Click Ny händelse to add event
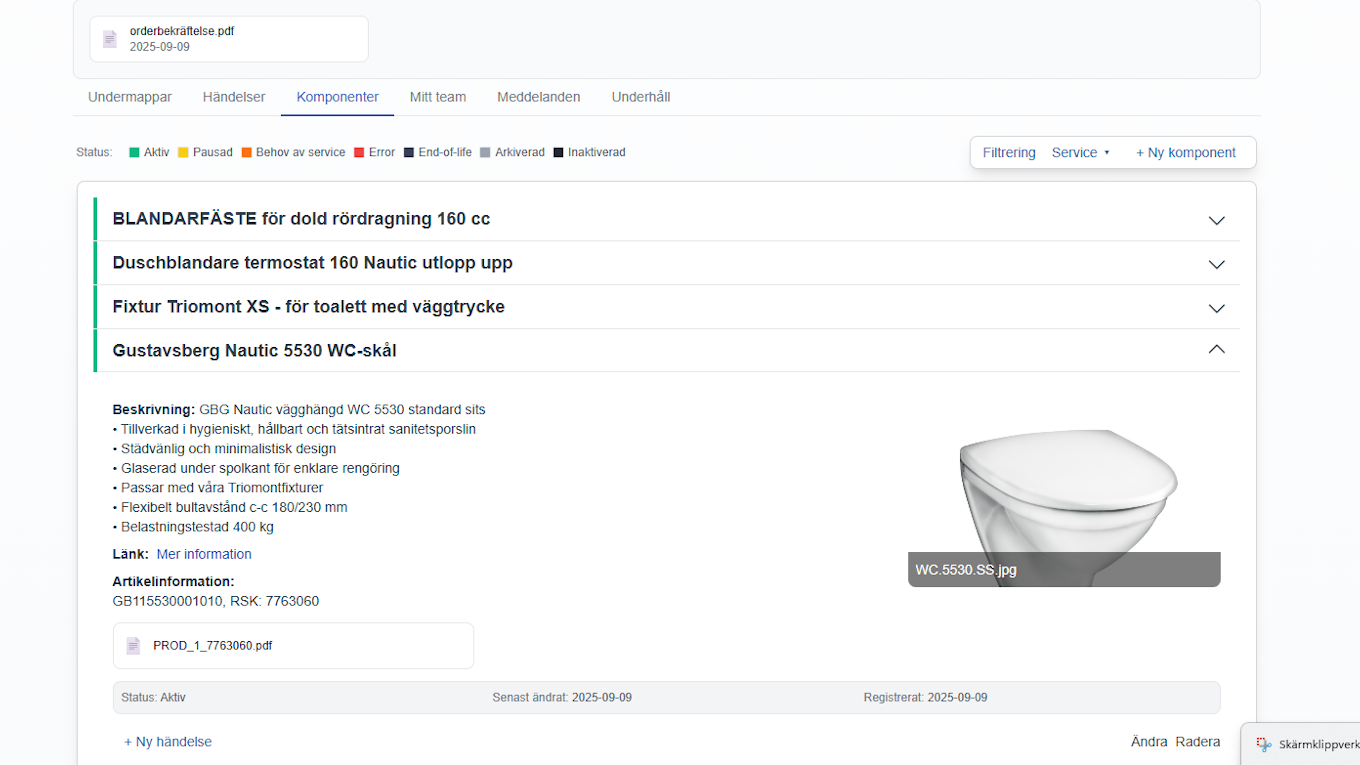This screenshot has height=765, width=1360. point(168,742)
